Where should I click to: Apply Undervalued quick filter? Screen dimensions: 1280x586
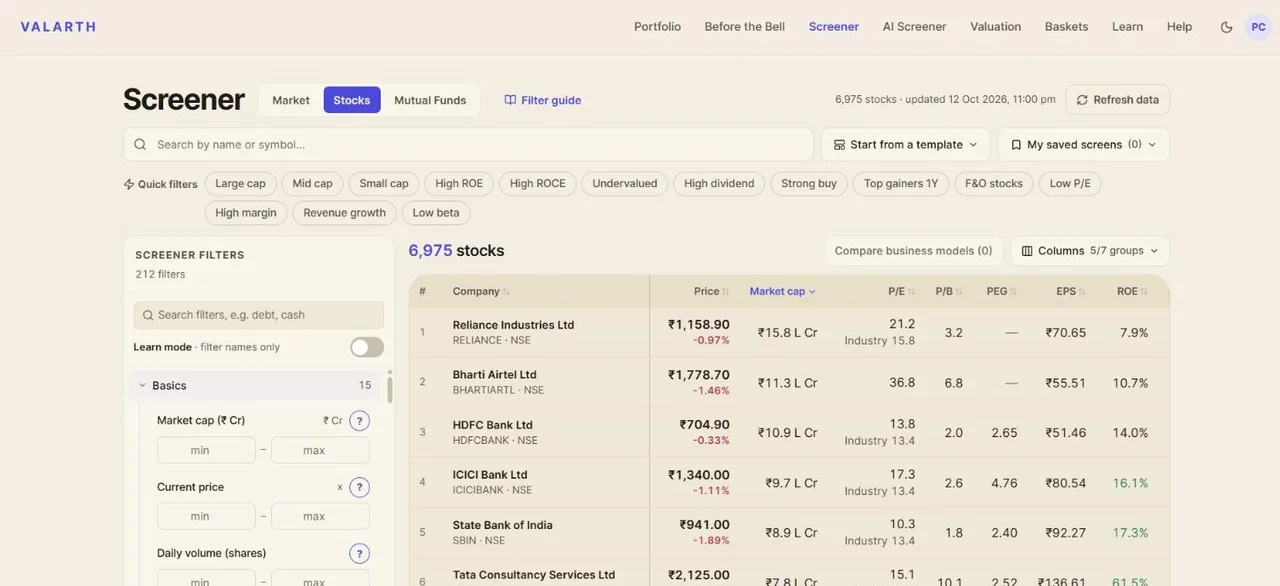(x=625, y=184)
